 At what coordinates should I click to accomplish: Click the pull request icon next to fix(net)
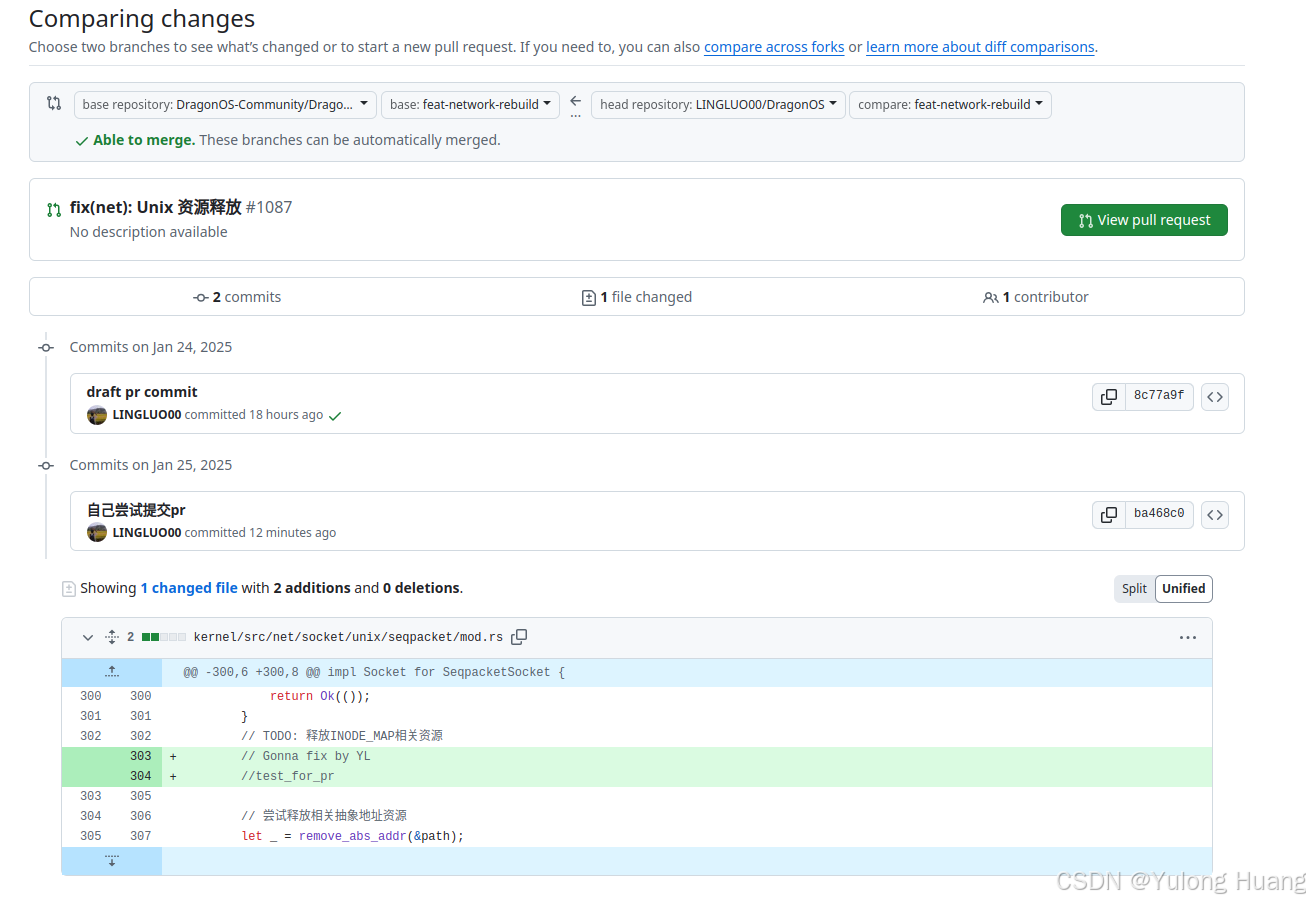(x=54, y=209)
